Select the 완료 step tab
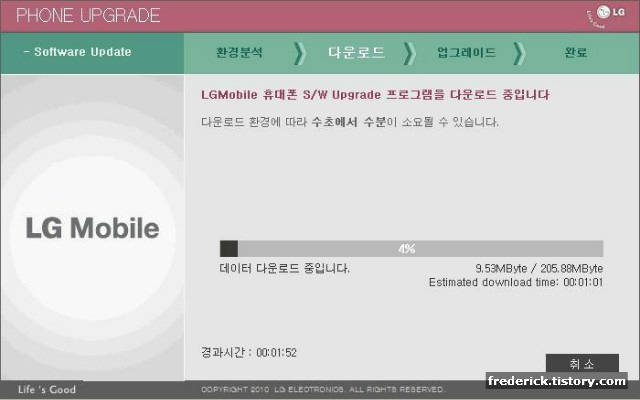 576,53
